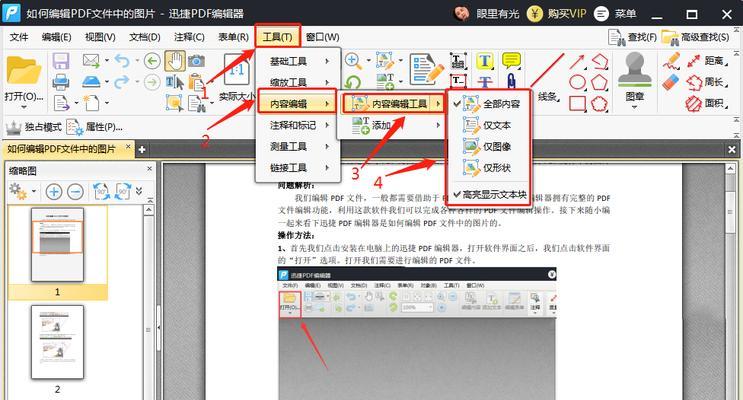
Task: Select the yellow highlight text T tool
Action: click(484, 61)
